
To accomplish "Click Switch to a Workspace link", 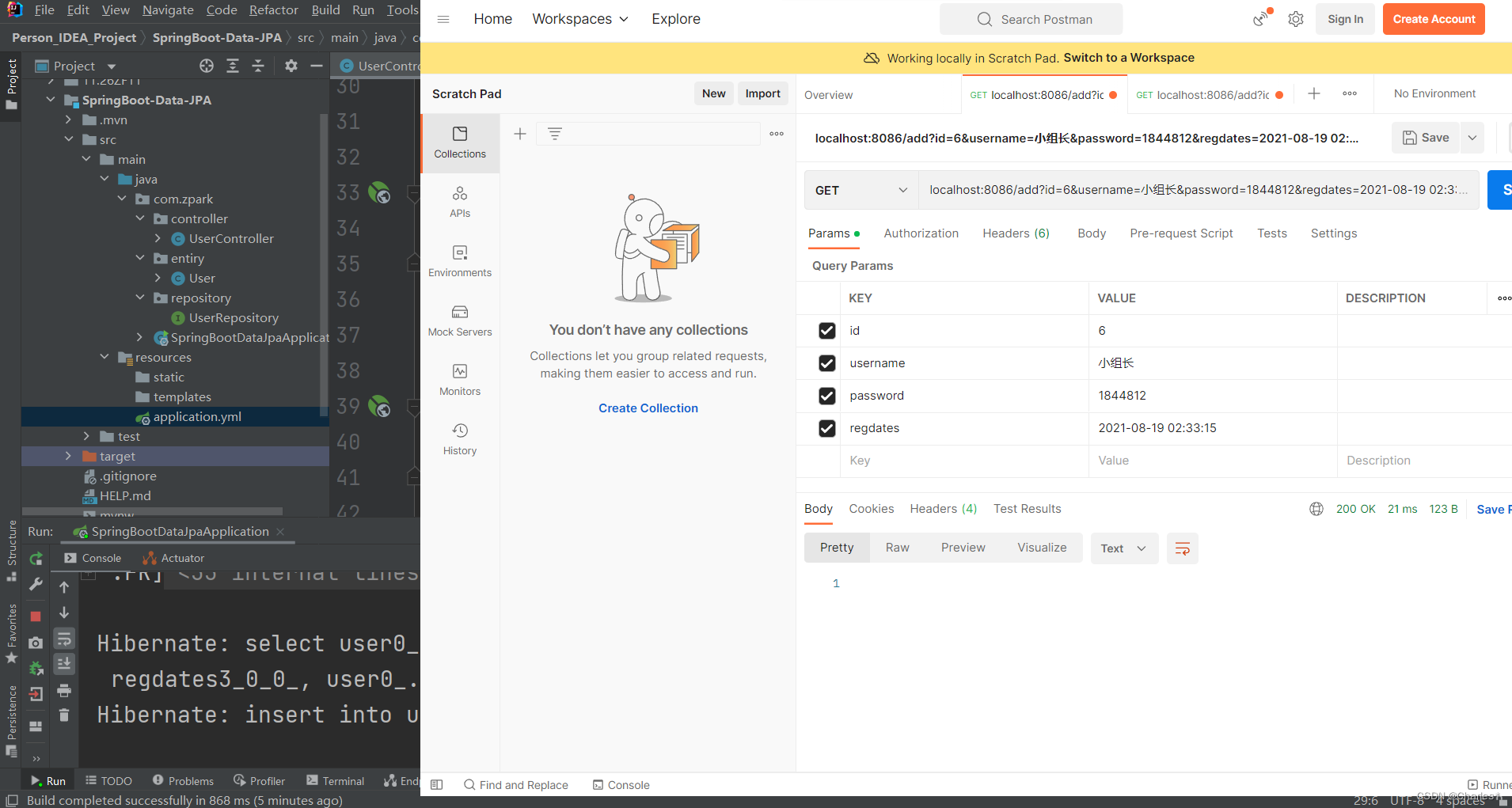I will tap(1129, 58).
